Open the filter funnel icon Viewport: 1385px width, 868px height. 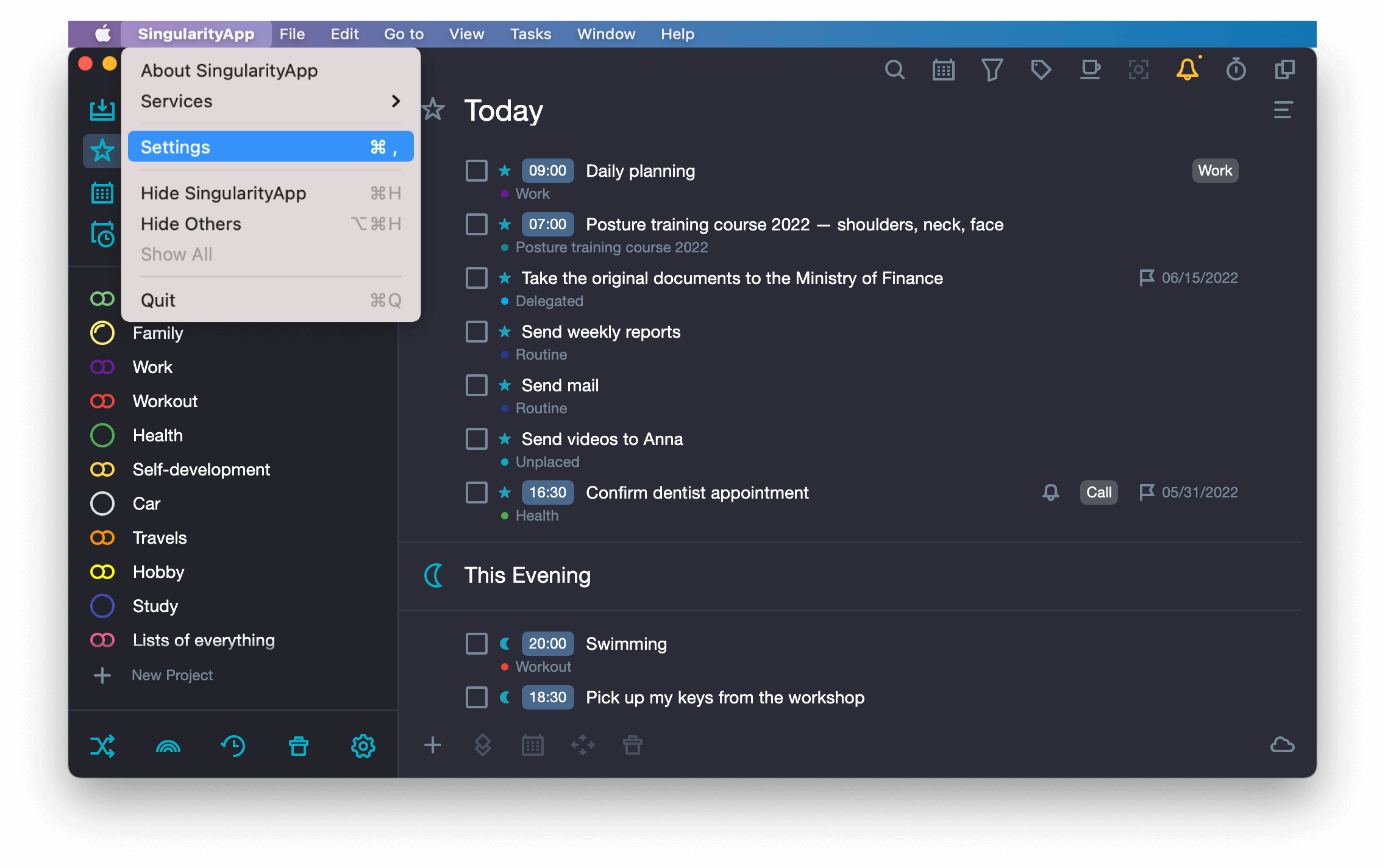tap(992, 70)
